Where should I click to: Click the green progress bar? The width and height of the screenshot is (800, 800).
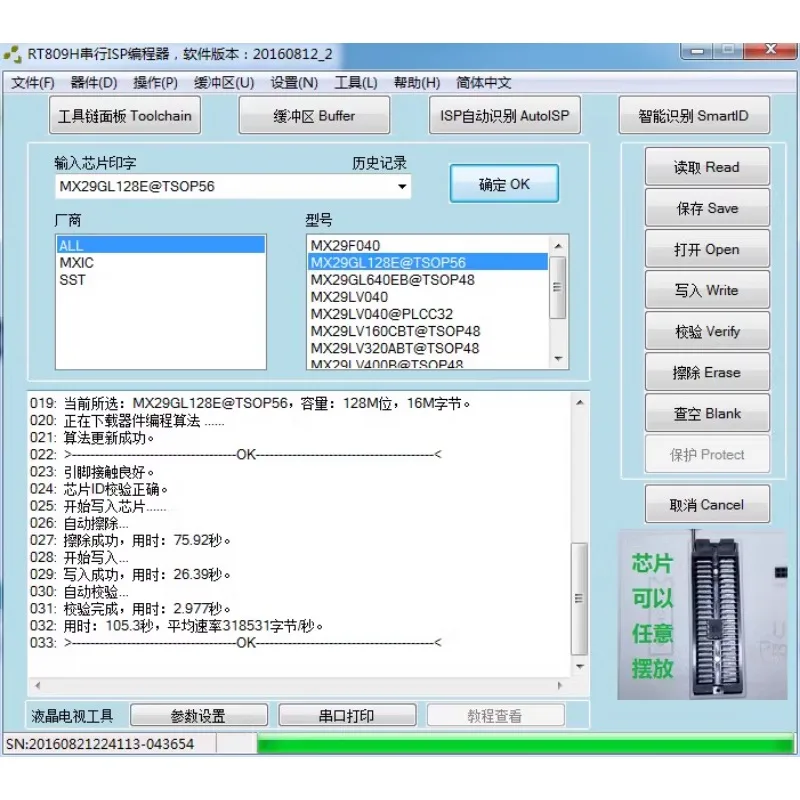click(x=526, y=743)
